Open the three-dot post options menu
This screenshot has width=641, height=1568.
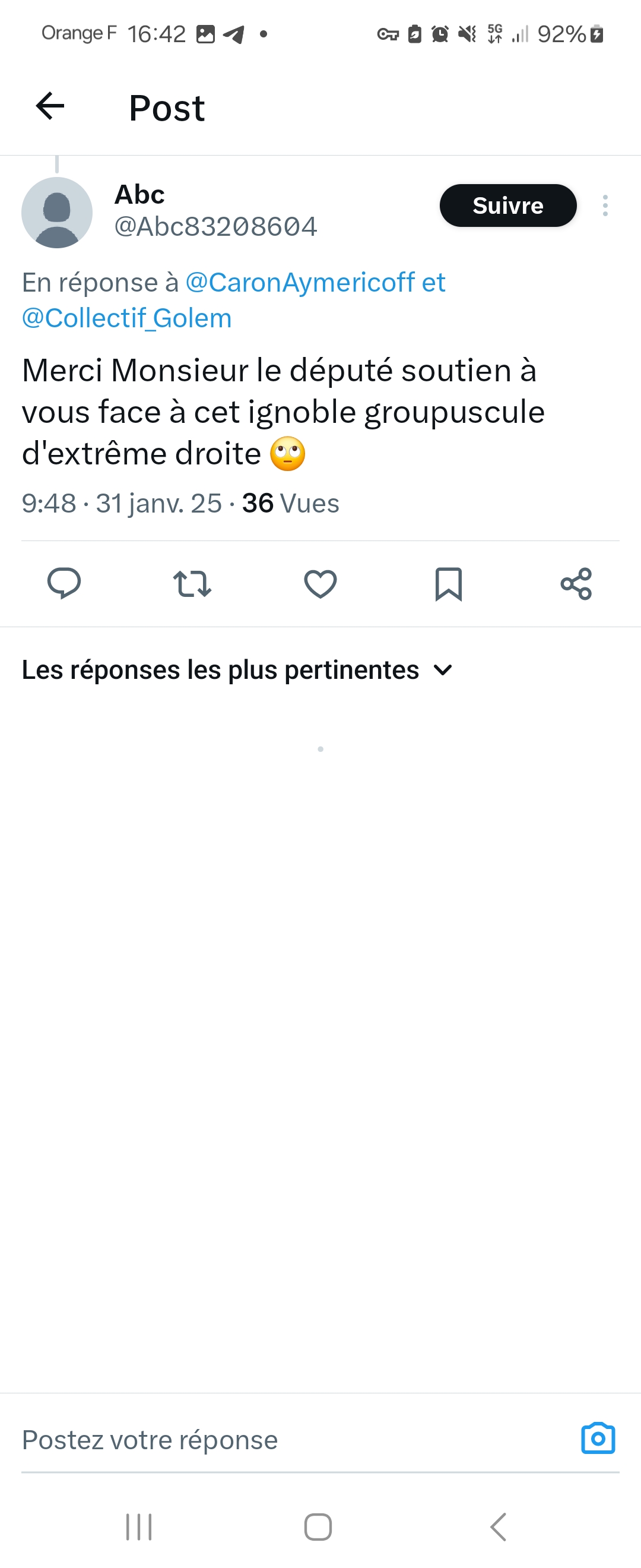(x=605, y=206)
